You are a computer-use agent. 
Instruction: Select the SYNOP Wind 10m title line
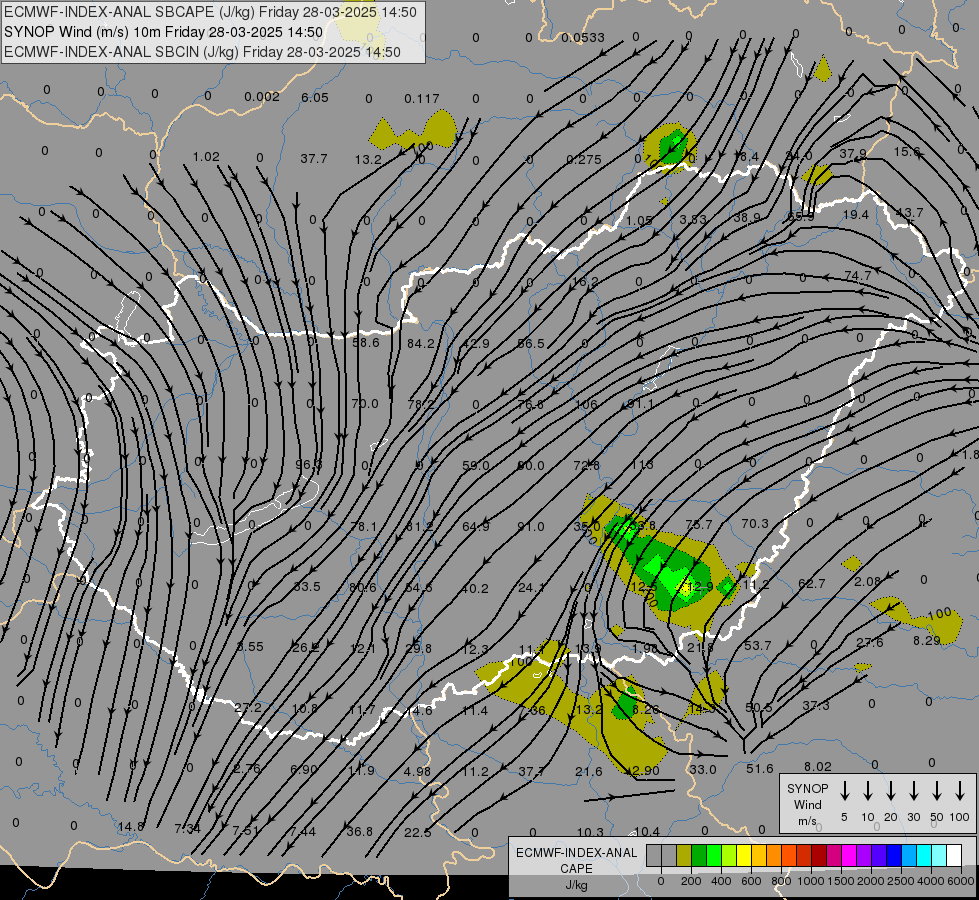[x=164, y=32]
